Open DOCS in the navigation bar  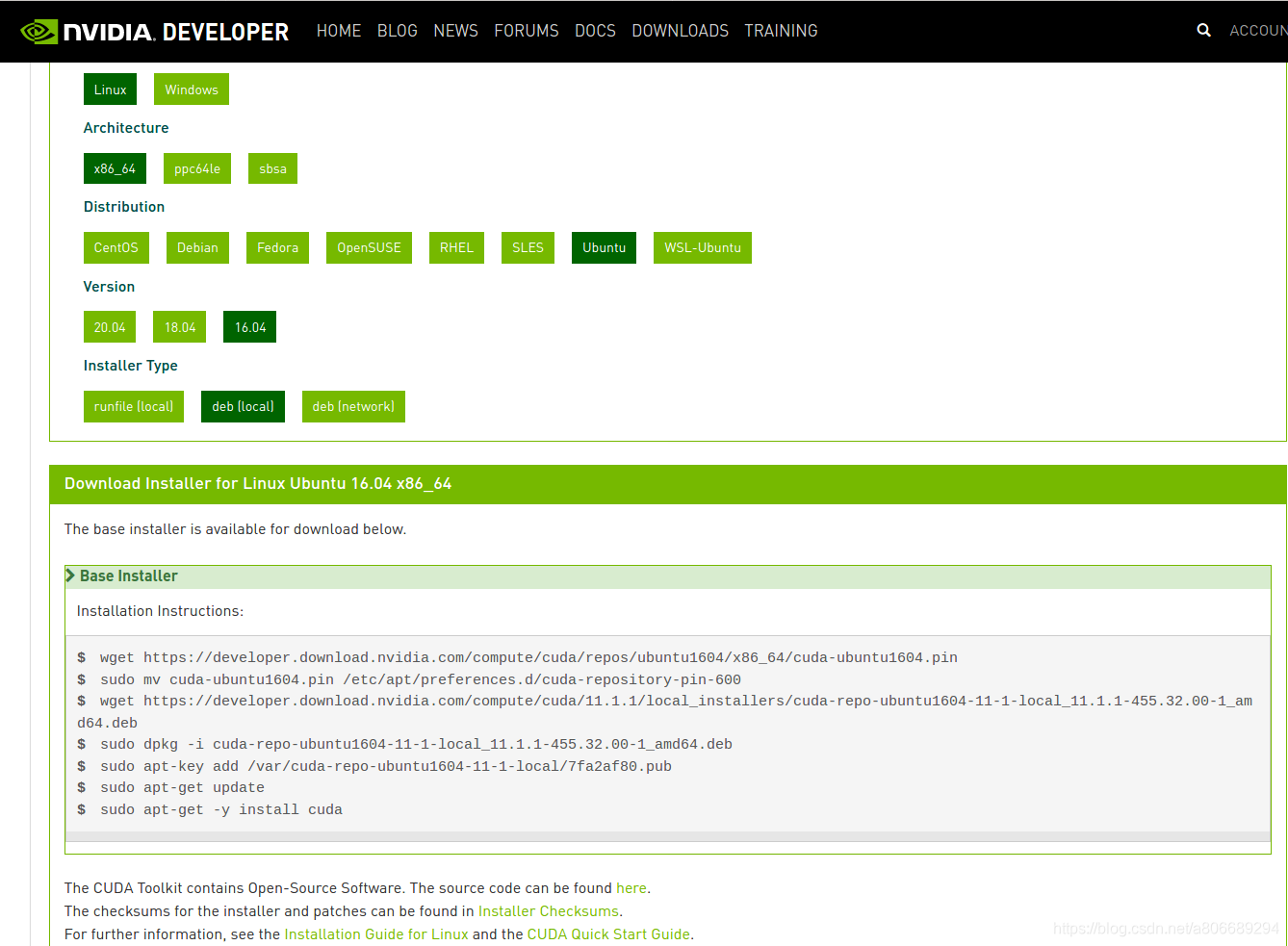[595, 31]
